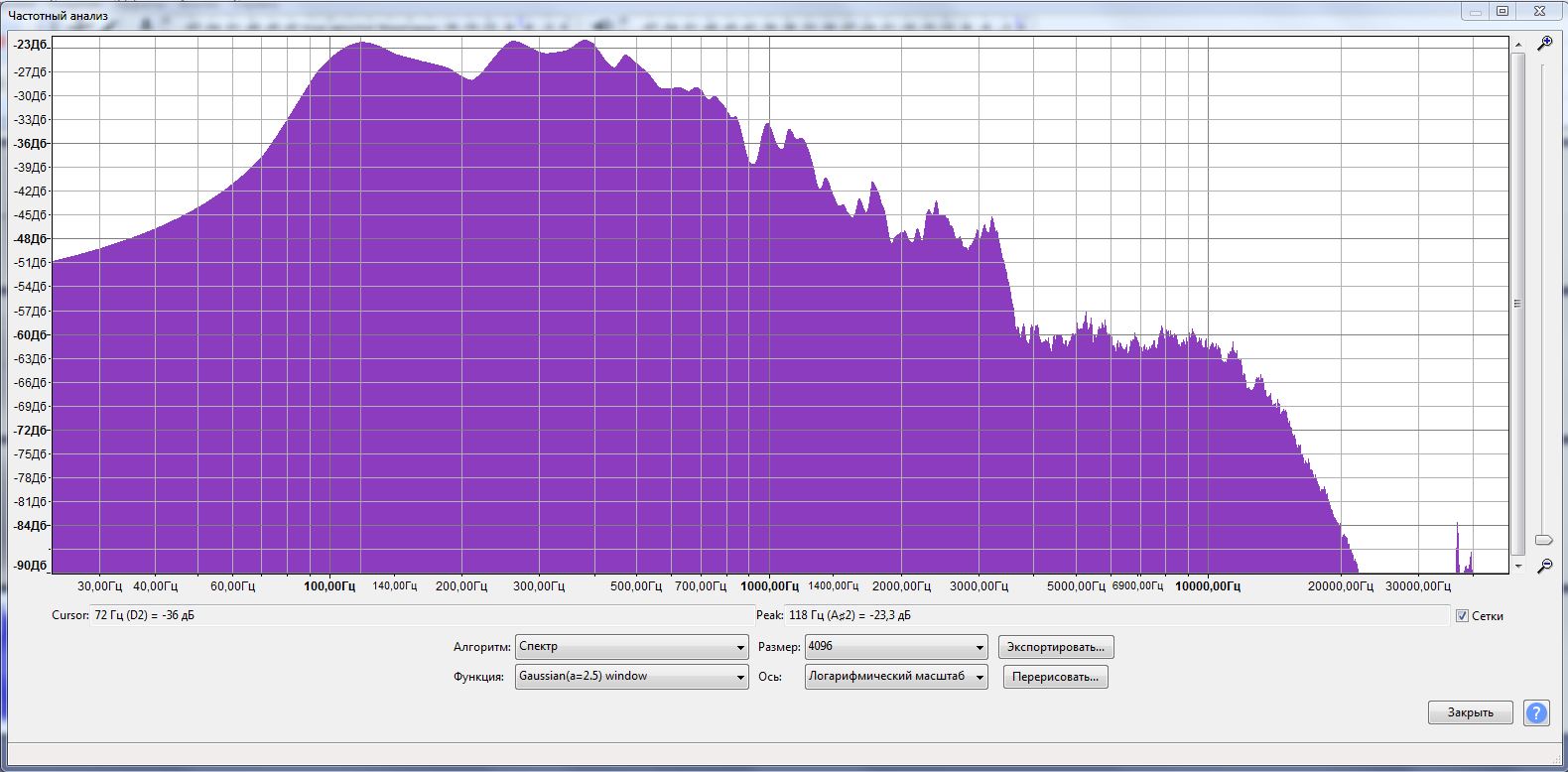Minimize the Частотный анализ window

pos(1475,11)
